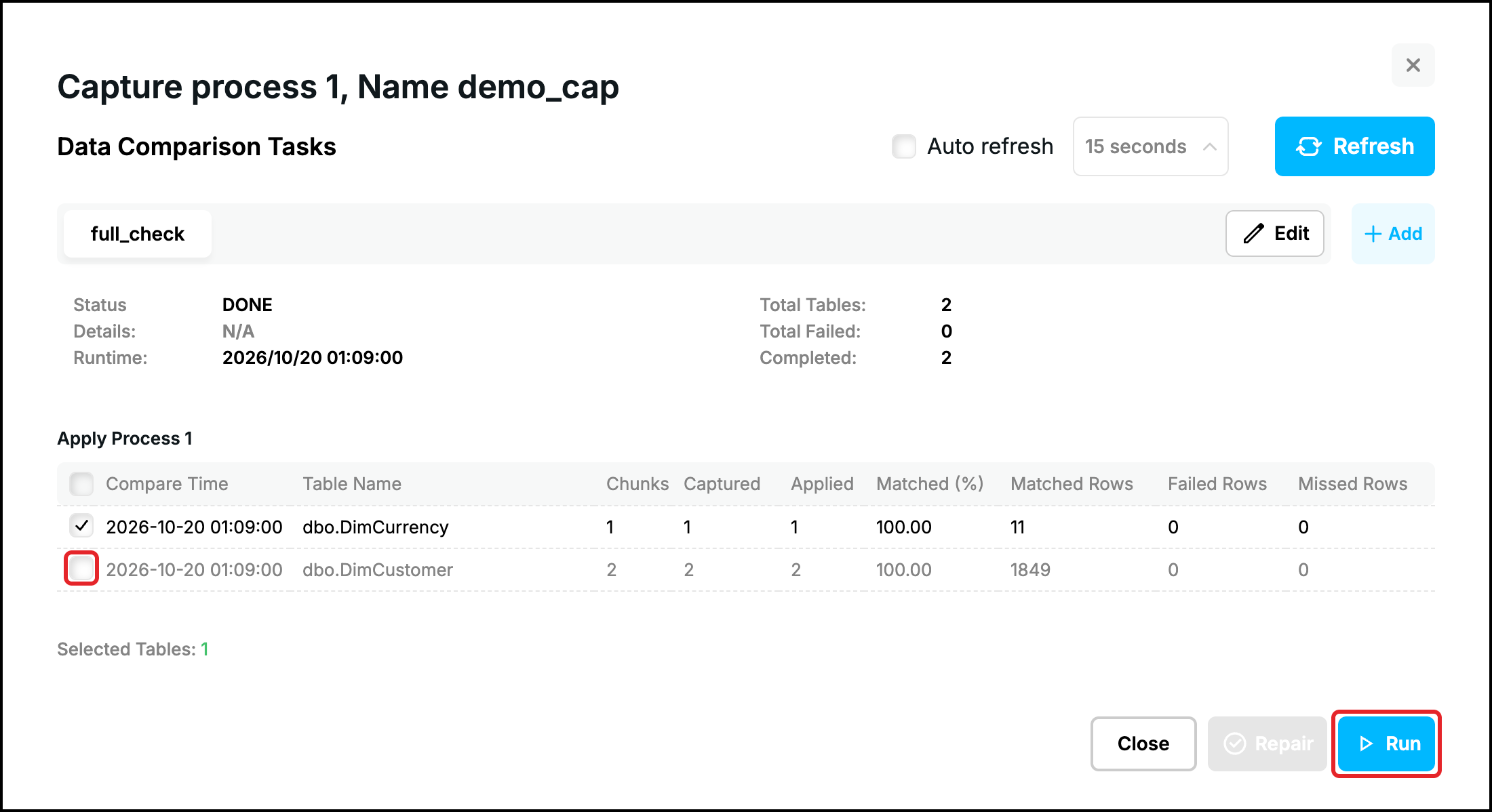Click the 100.00 matched percent for dbo.DimCustomer
This screenshot has height=812, width=1492.
click(x=904, y=570)
